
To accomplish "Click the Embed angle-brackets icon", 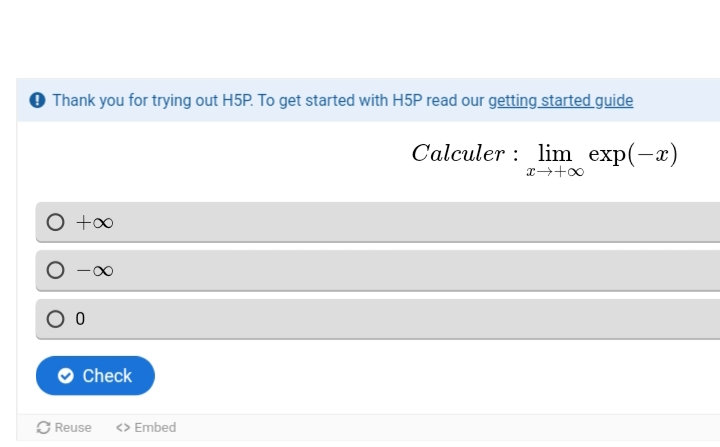I will (x=123, y=428).
